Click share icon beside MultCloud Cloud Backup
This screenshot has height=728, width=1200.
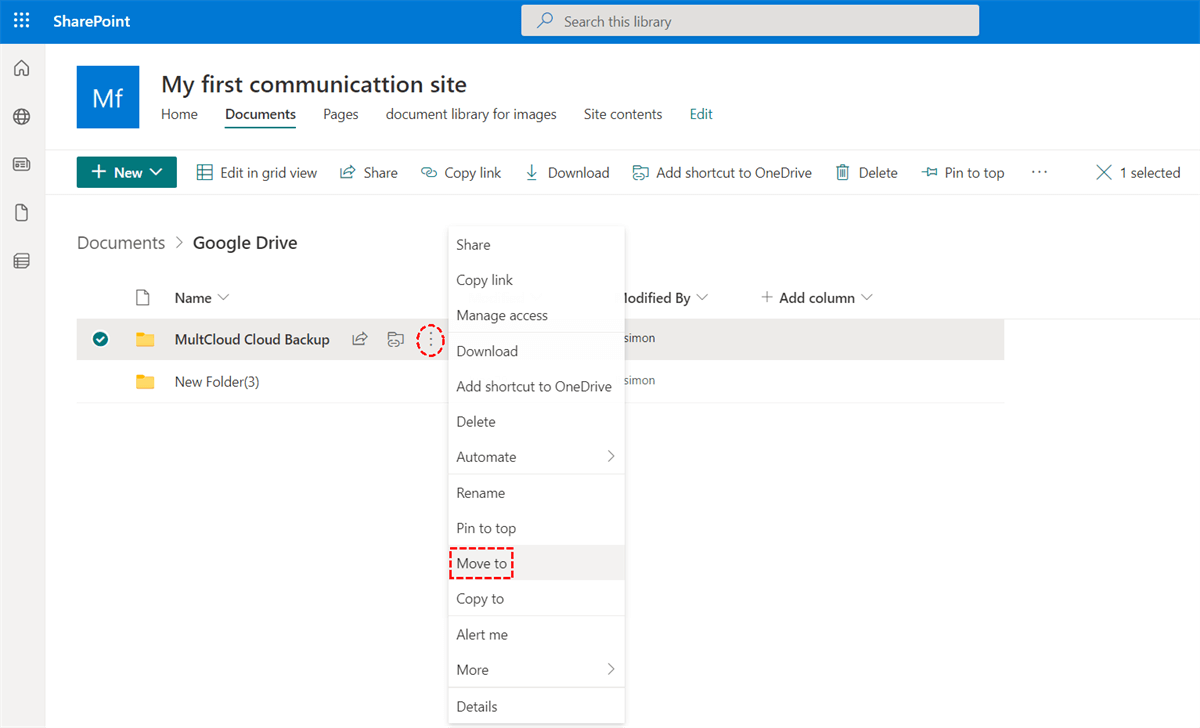pos(359,340)
